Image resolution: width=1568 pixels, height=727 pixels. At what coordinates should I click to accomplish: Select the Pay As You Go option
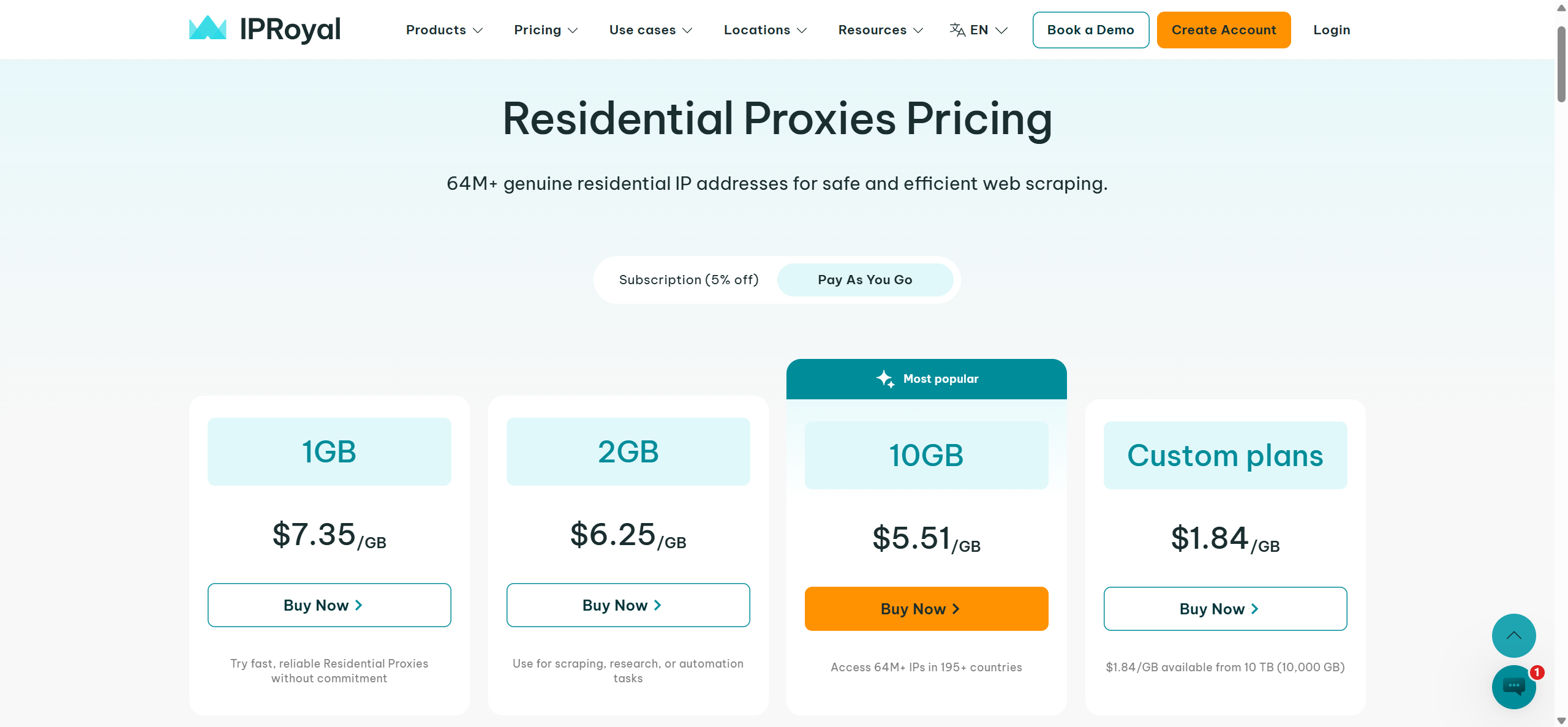click(x=865, y=280)
